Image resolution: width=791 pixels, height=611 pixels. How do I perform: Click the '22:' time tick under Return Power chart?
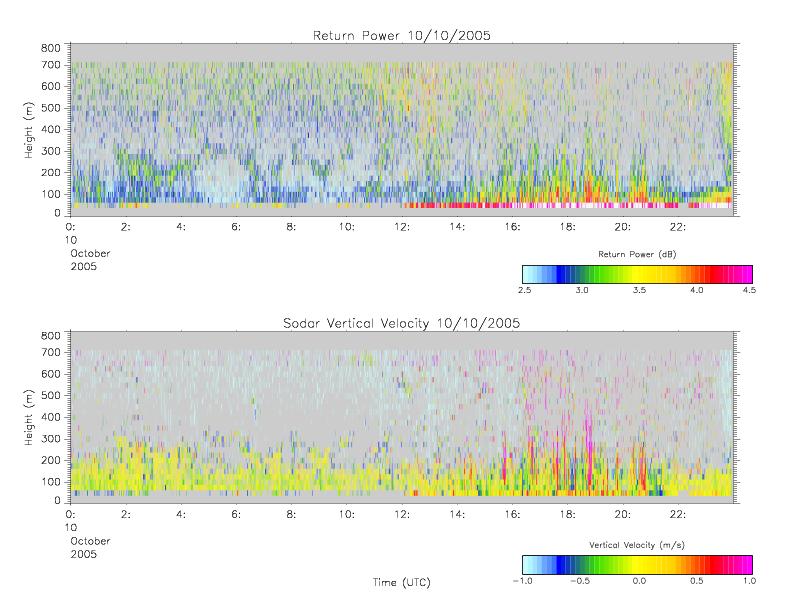[678, 227]
